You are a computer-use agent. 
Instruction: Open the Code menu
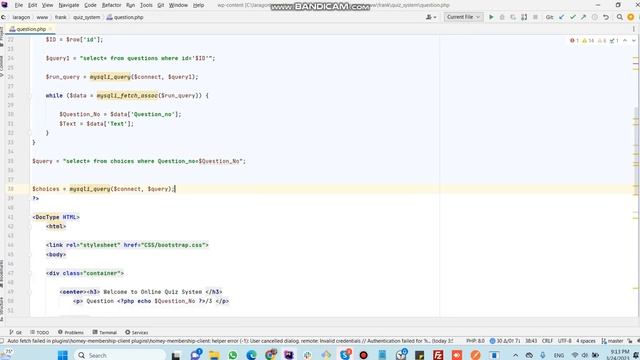click(x=90, y=5)
